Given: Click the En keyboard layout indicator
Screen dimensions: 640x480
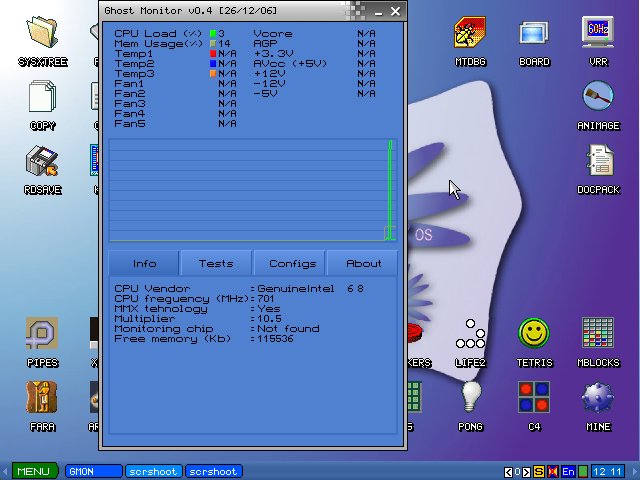Looking at the screenshot, I should click(x=568, y=471).
